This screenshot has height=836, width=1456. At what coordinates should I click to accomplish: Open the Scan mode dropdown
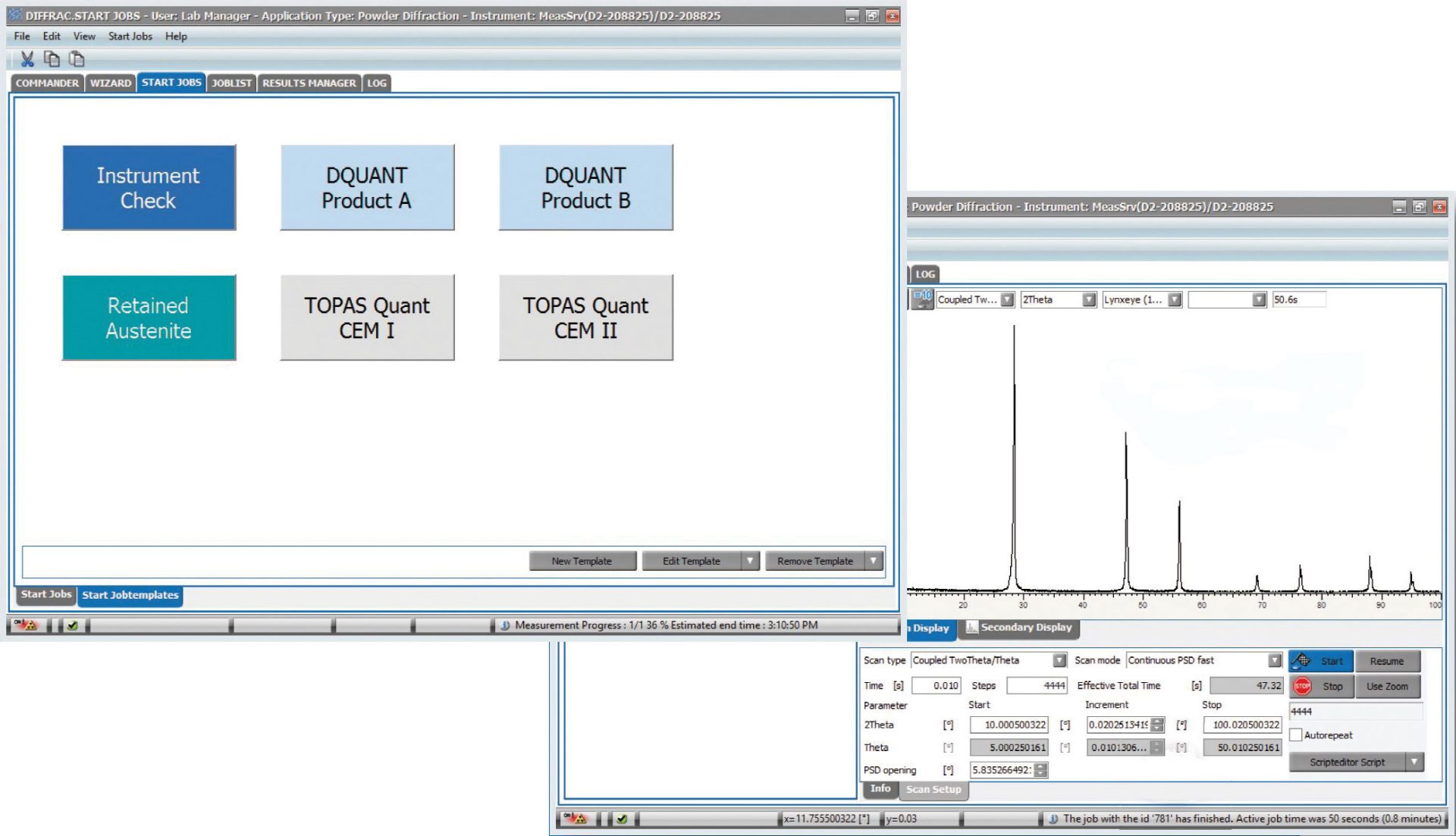coord(1274,660)
